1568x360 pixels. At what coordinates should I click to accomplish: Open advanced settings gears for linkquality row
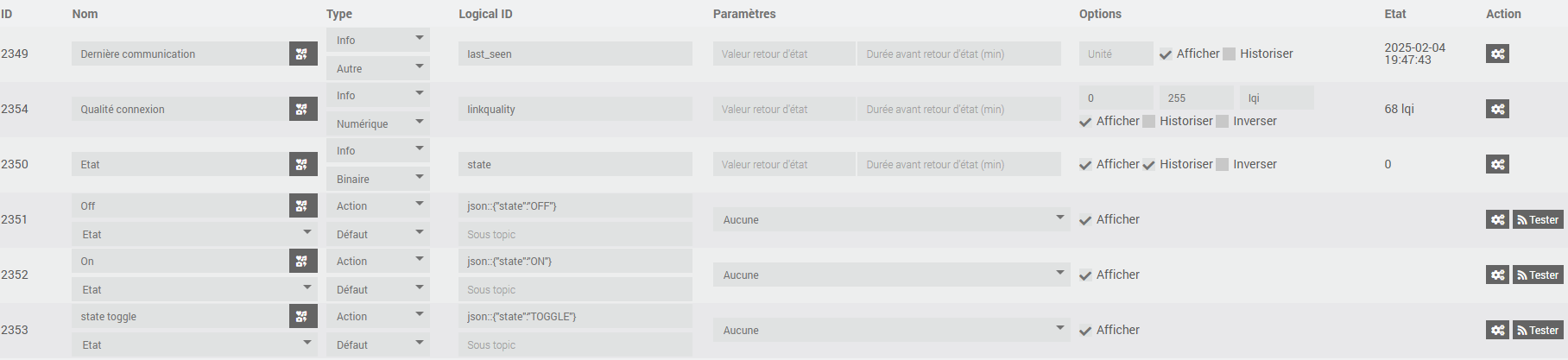pos(1497,109)
